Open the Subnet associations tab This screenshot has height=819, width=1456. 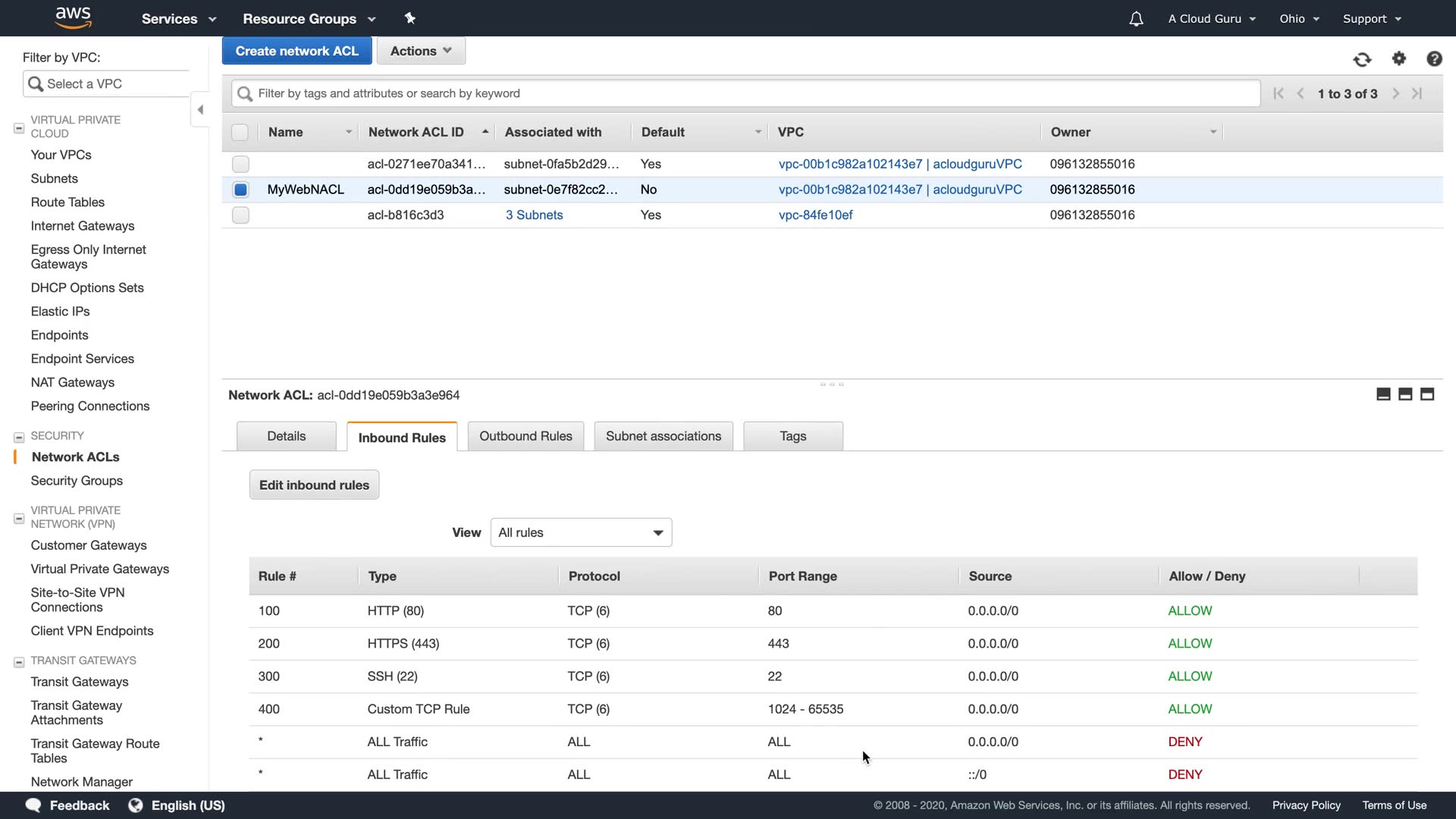(663, 436)
